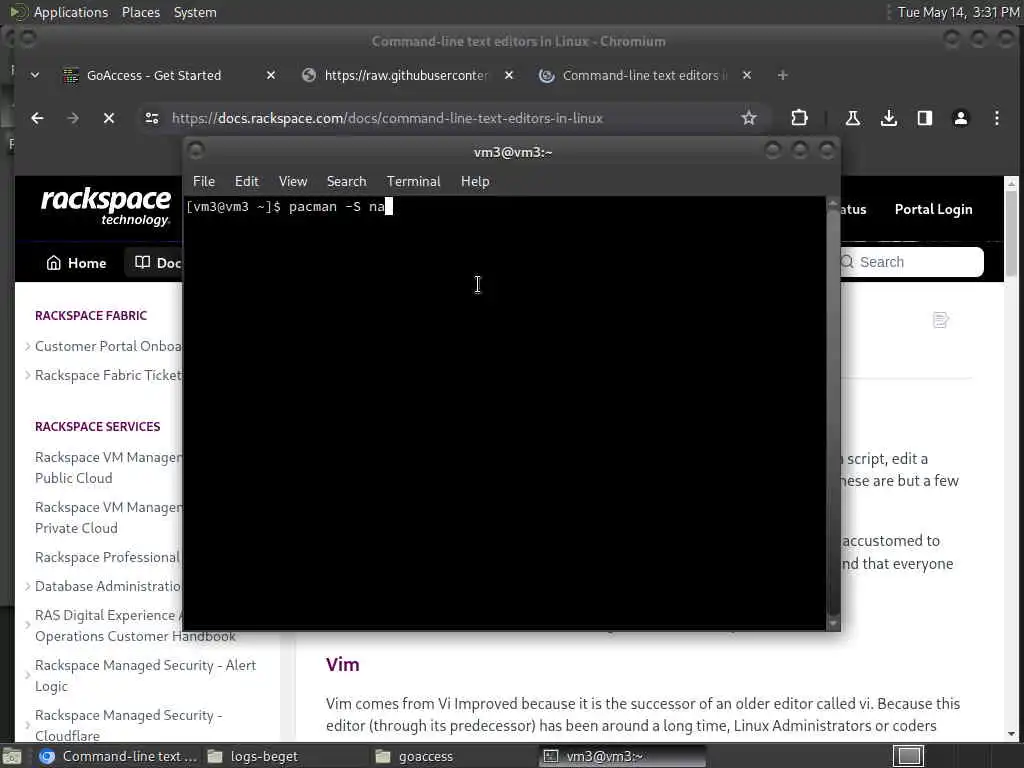Open Rackspace VM Management Public Cloud
The height and width of the screenshot is (768, 1024).
click(108, 468)
